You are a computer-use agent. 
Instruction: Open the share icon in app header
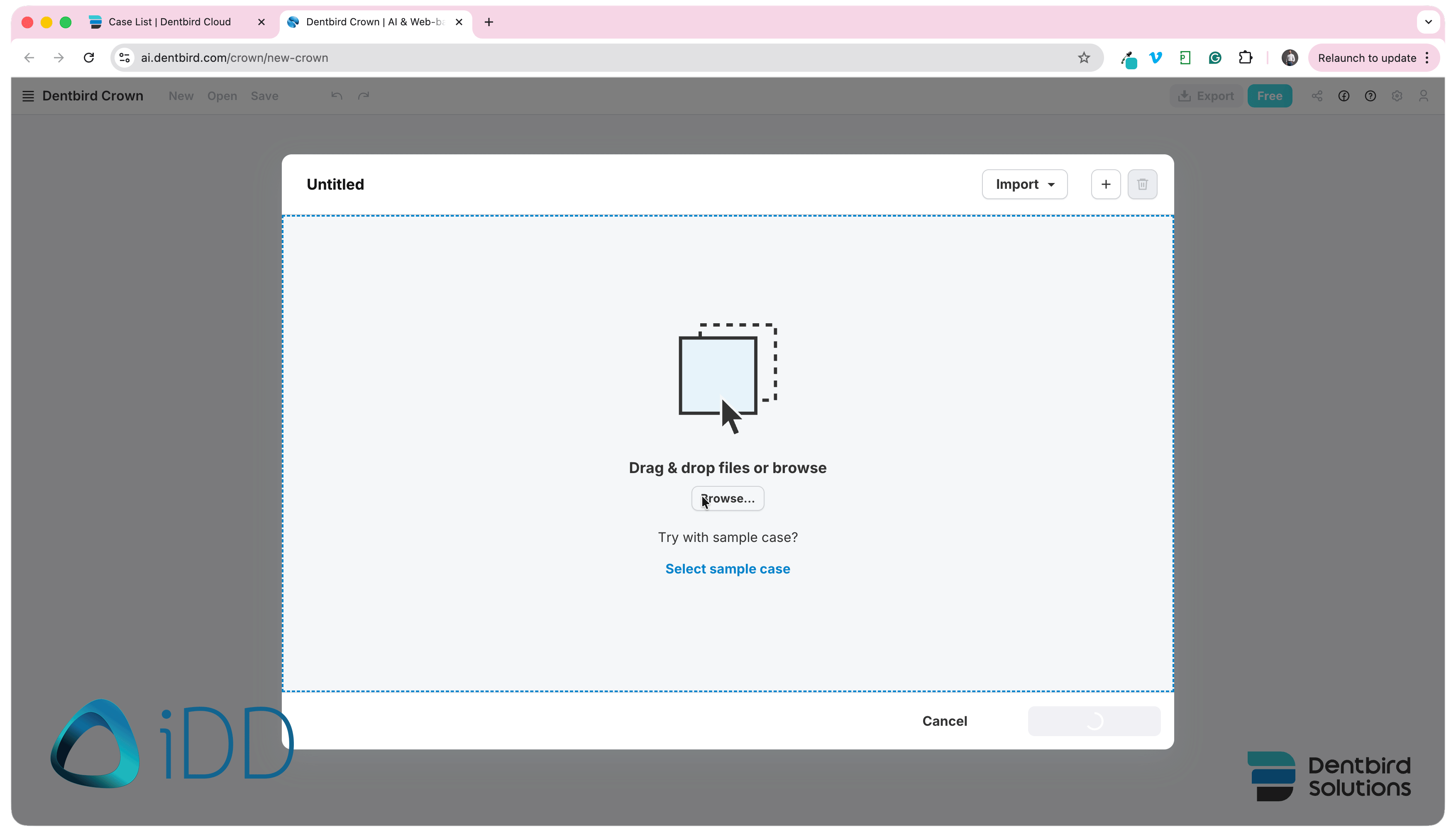point(1317,96)
